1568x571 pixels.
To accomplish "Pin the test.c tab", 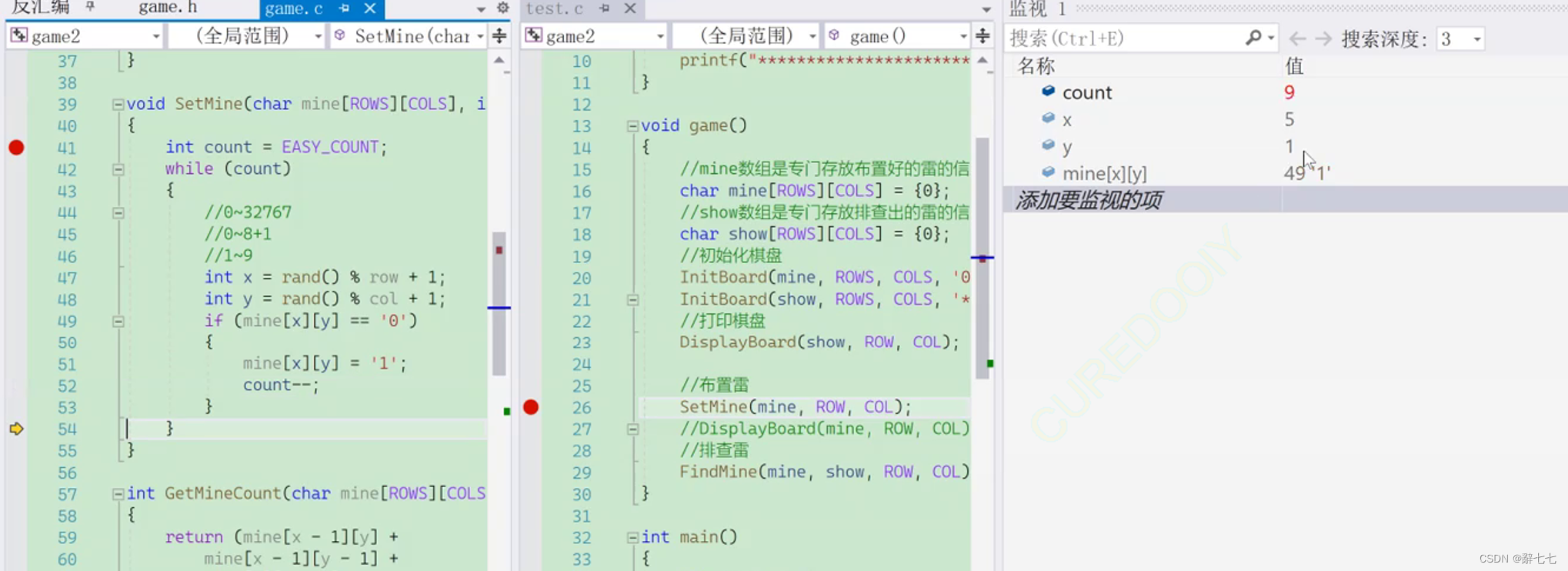I will (x=605, y=8).
